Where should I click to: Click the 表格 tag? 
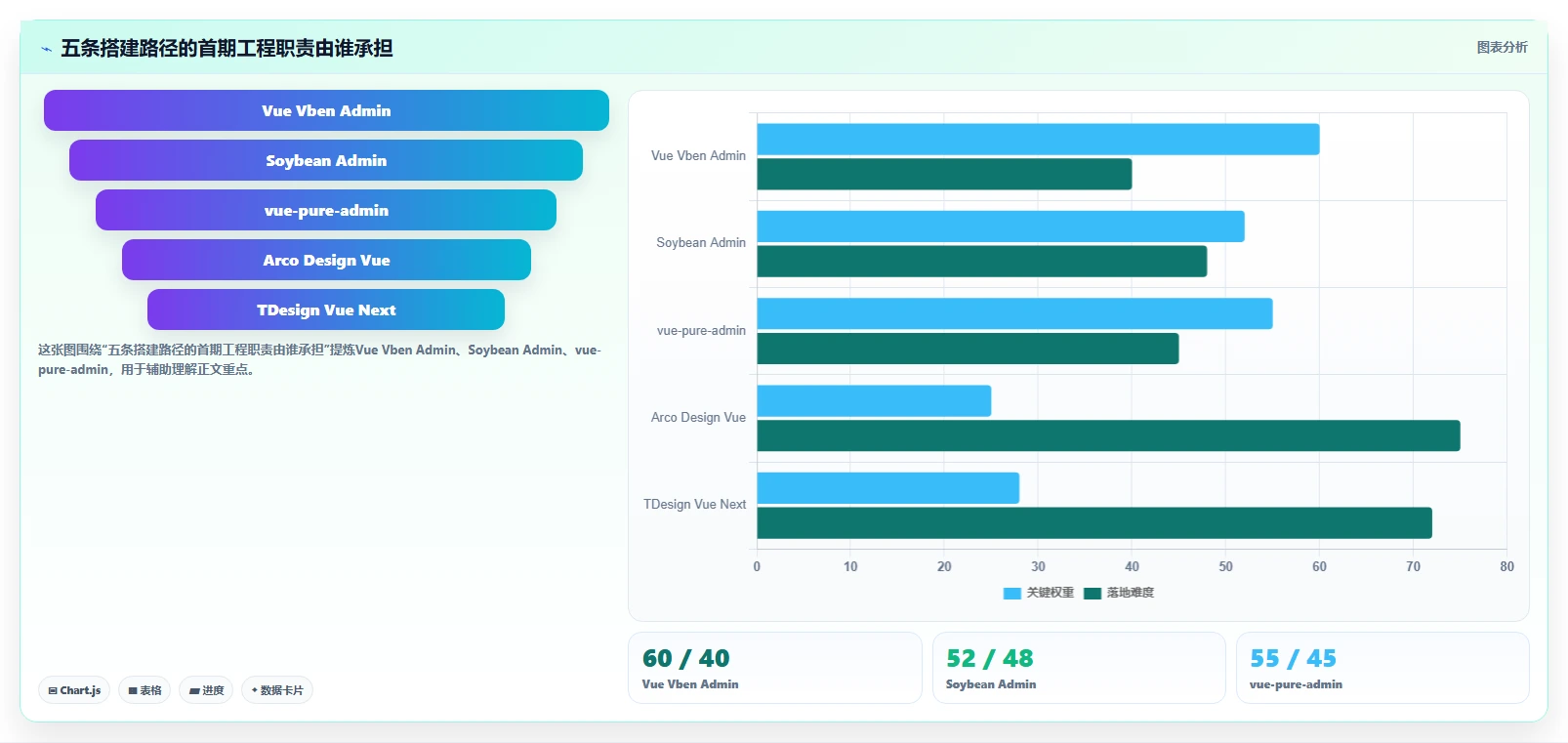144,690
